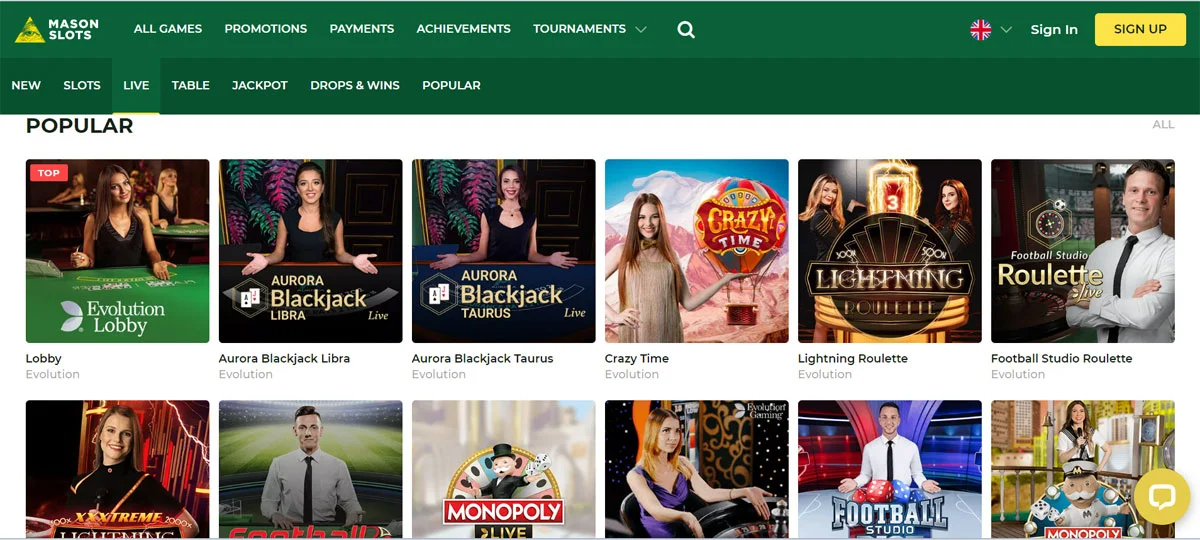Open the Crazy Time game thumbnail

[x=697, y=251]
